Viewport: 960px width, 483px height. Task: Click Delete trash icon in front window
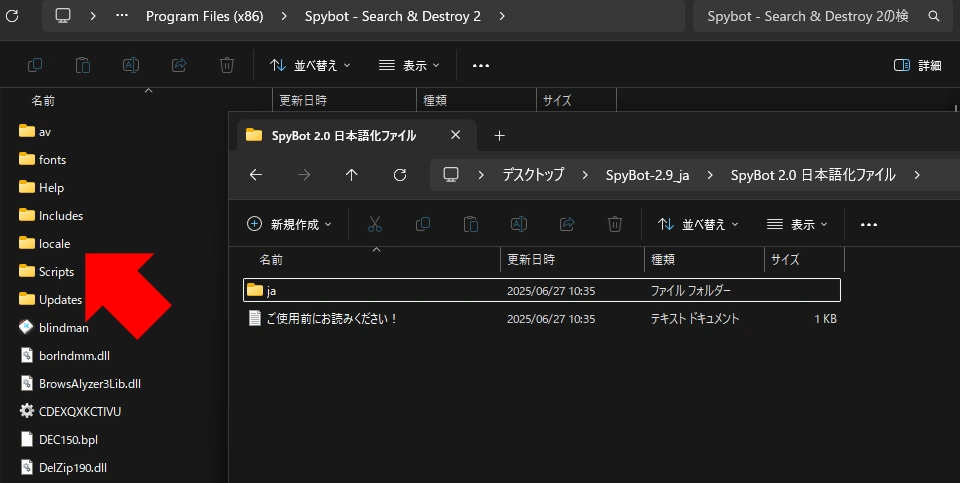[615, 224]
